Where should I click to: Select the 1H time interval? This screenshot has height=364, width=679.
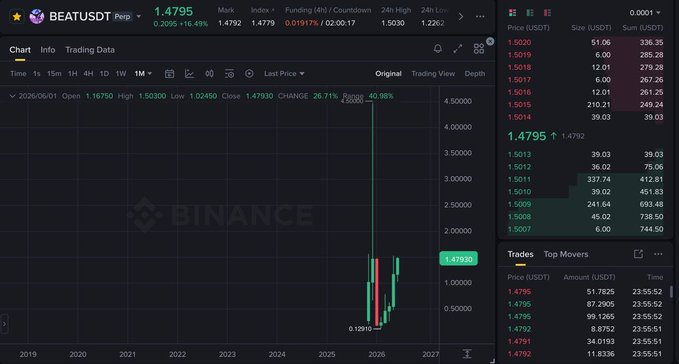point(73,74)
